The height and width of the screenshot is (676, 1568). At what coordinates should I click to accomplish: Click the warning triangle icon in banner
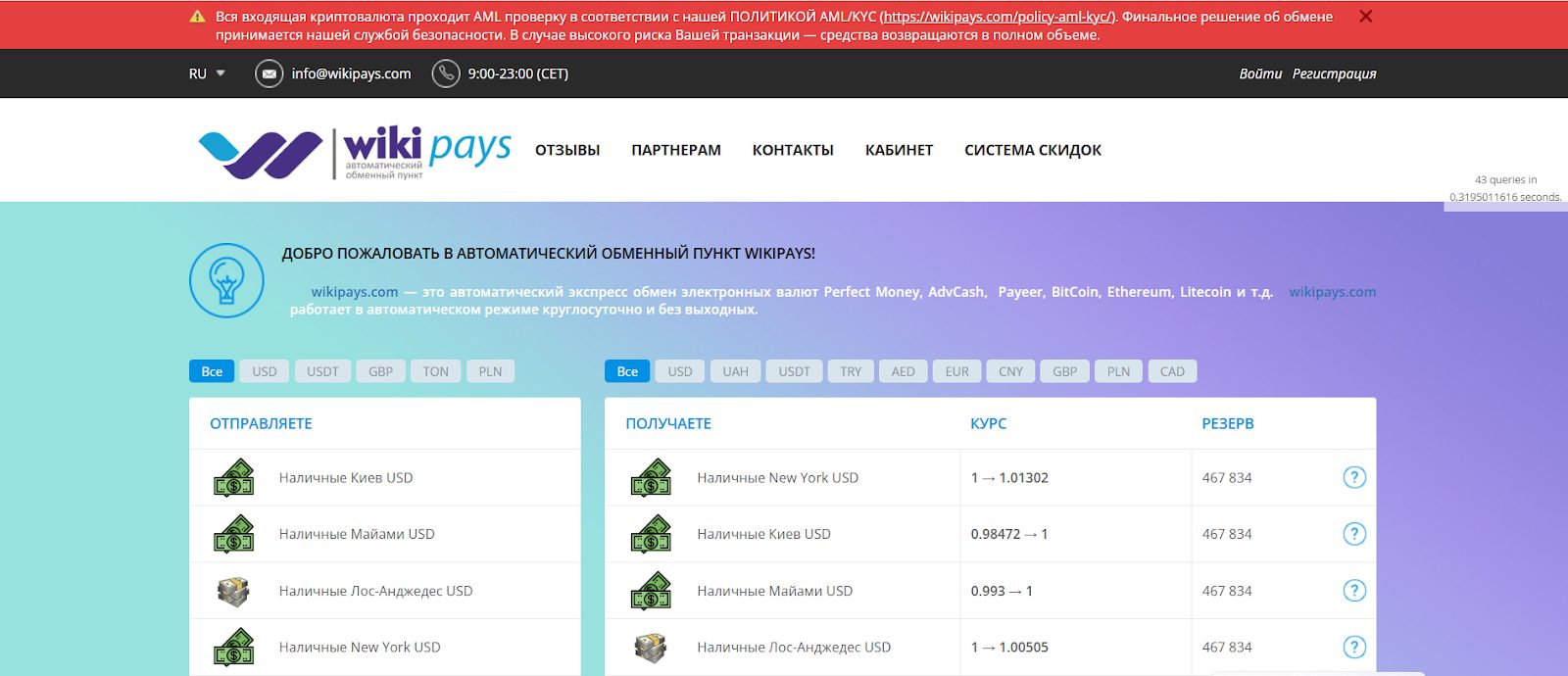tap(197, 17)
